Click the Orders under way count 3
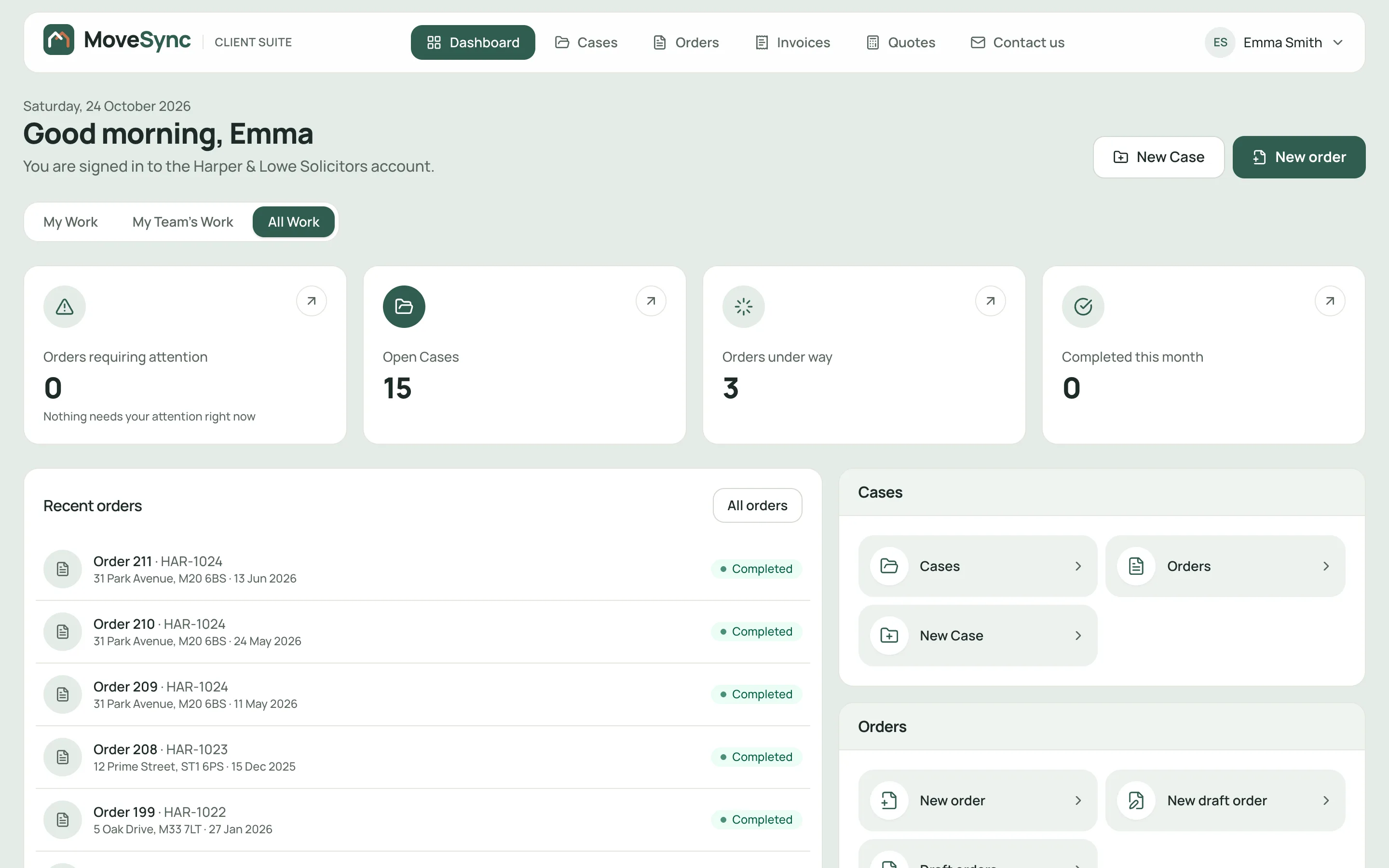Viewport: 1389px width, 868px height. pyautogui.click(x=730, y=388)
